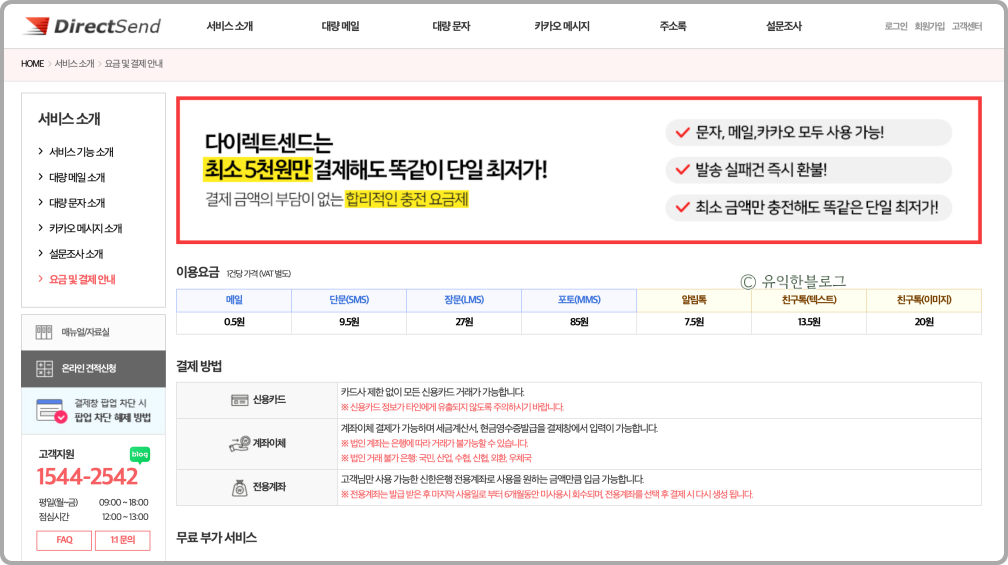Select 요금 및 결제 안내 sidebar item
This screenshot has height=565, width=1008.
[82, 279]
